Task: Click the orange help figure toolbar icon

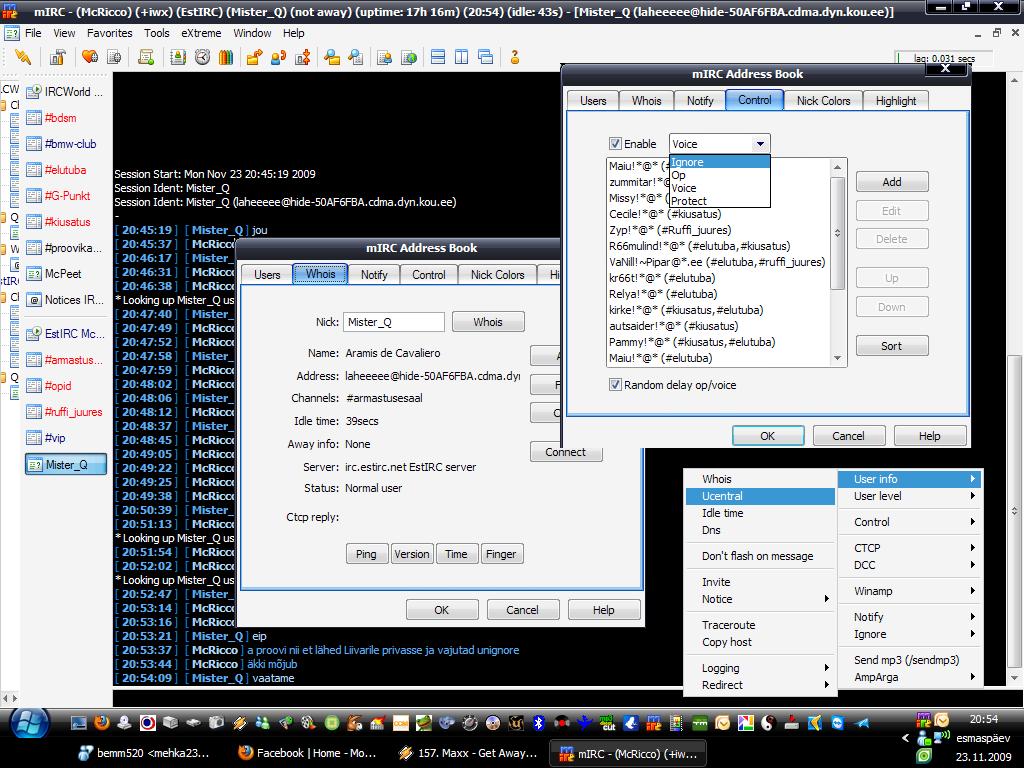Action: click(515, 57)
